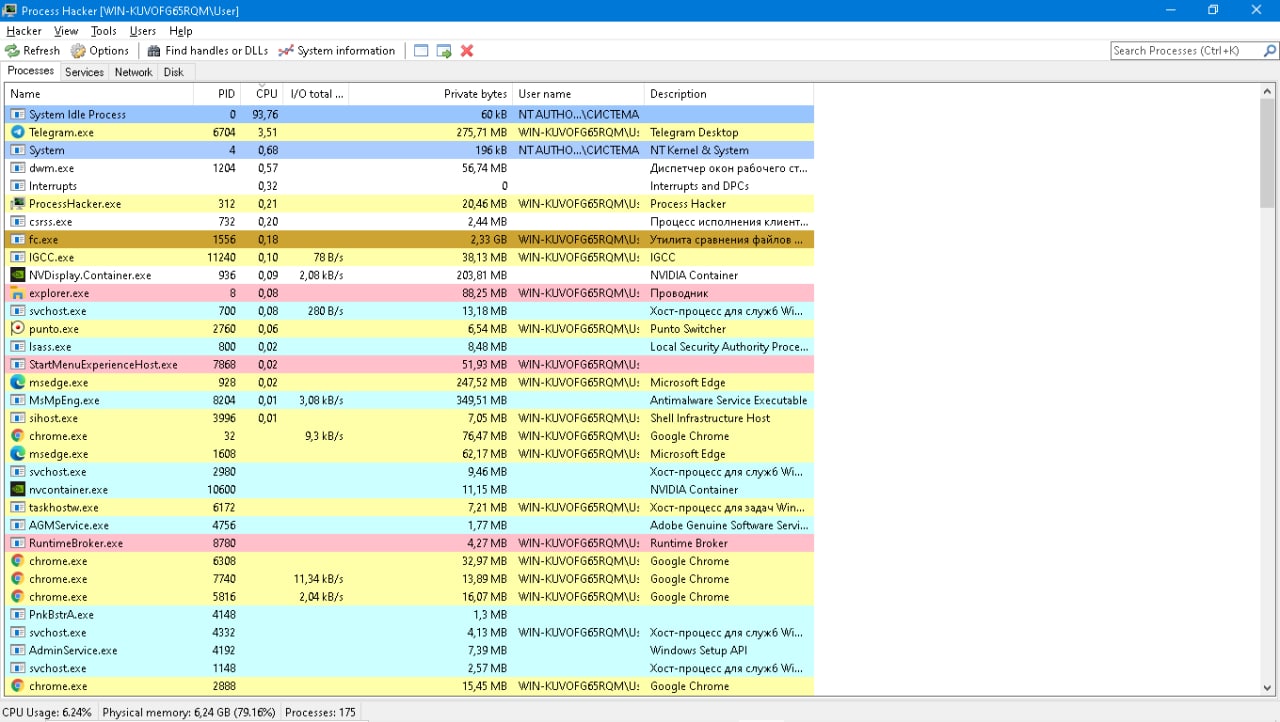
Task: Open the Hacker menu
Action: click(x=24, y=31)
